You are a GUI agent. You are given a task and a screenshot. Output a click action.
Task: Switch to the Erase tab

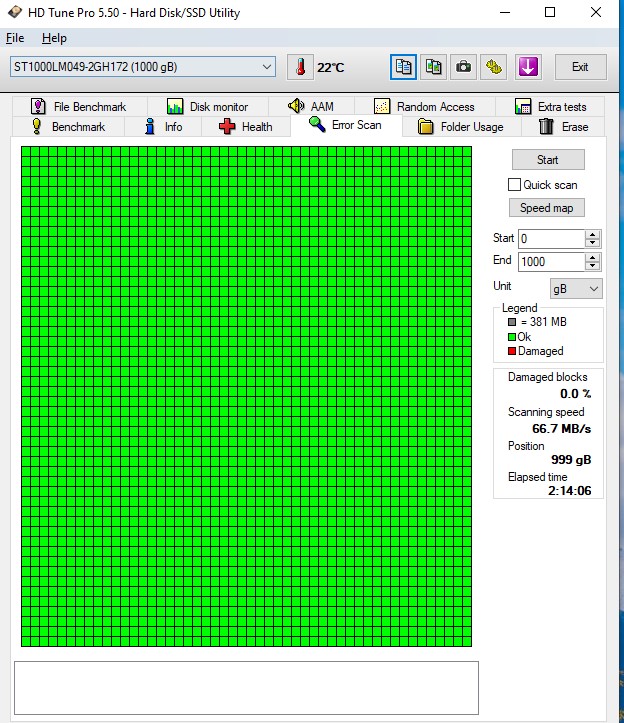pos(564,126)
